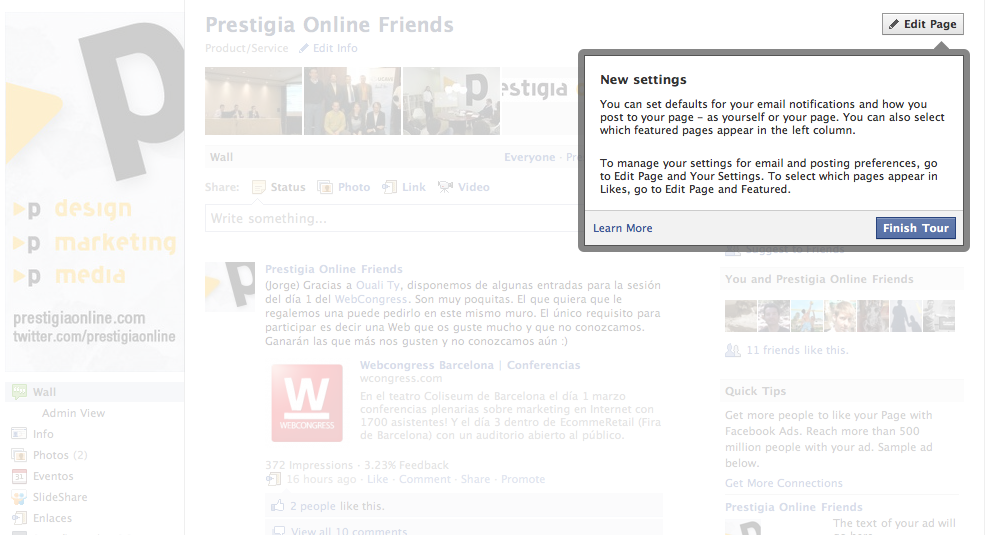Viewport: 994px width, 535px height.
Task: Click Share under the Webcongress post
Action: pos(475,479)
